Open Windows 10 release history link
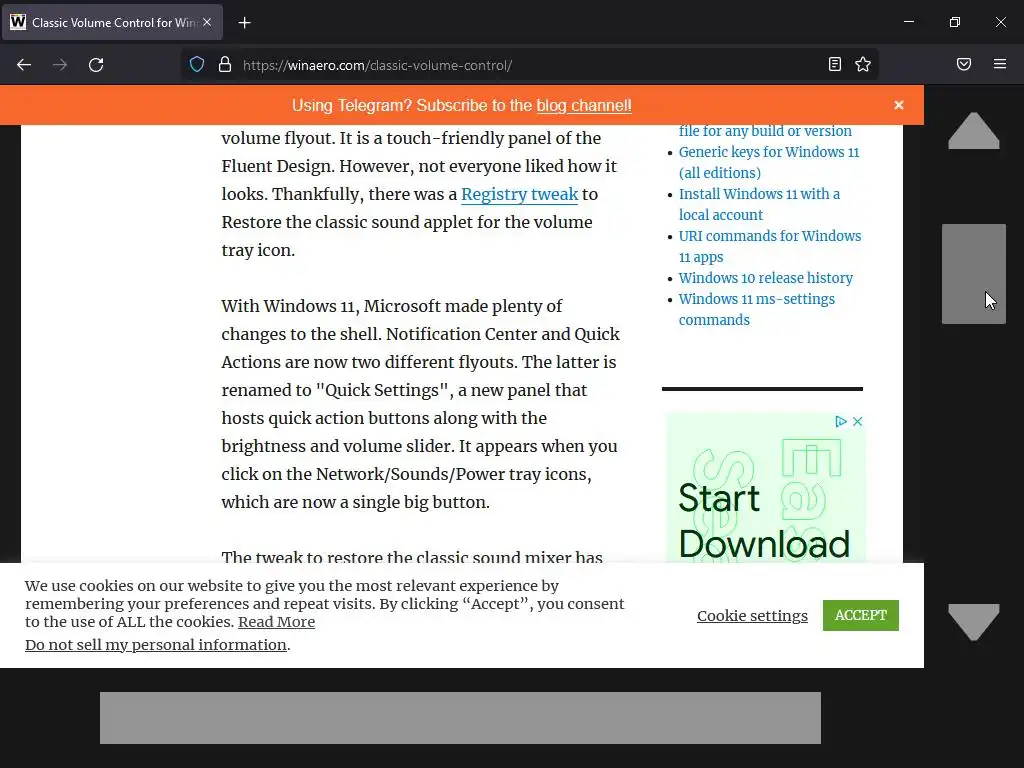 coord(765,278)
